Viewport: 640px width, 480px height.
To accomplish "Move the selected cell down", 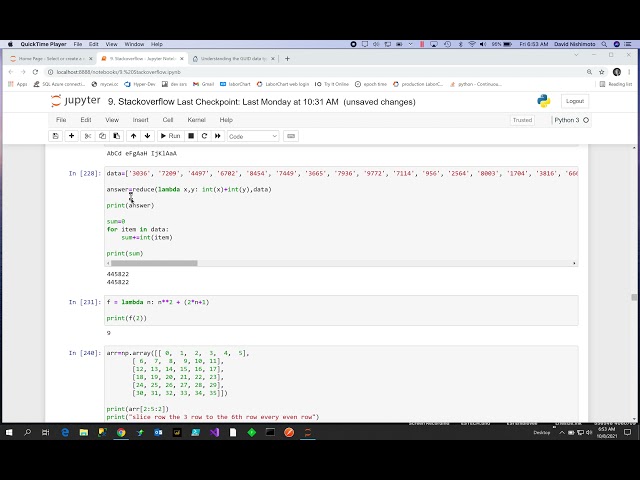I will (147, 136).
